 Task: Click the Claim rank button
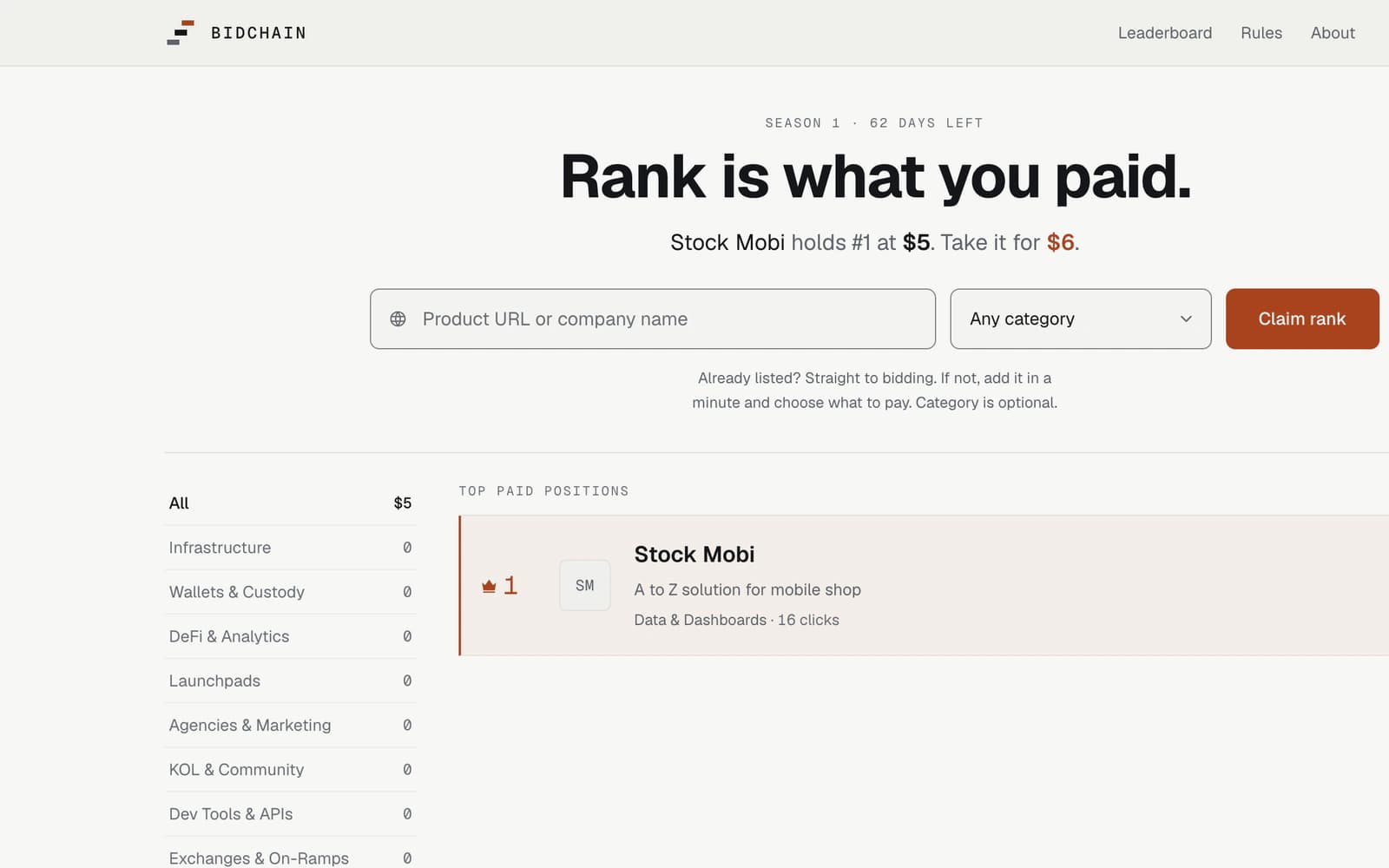coord(1302,319)
